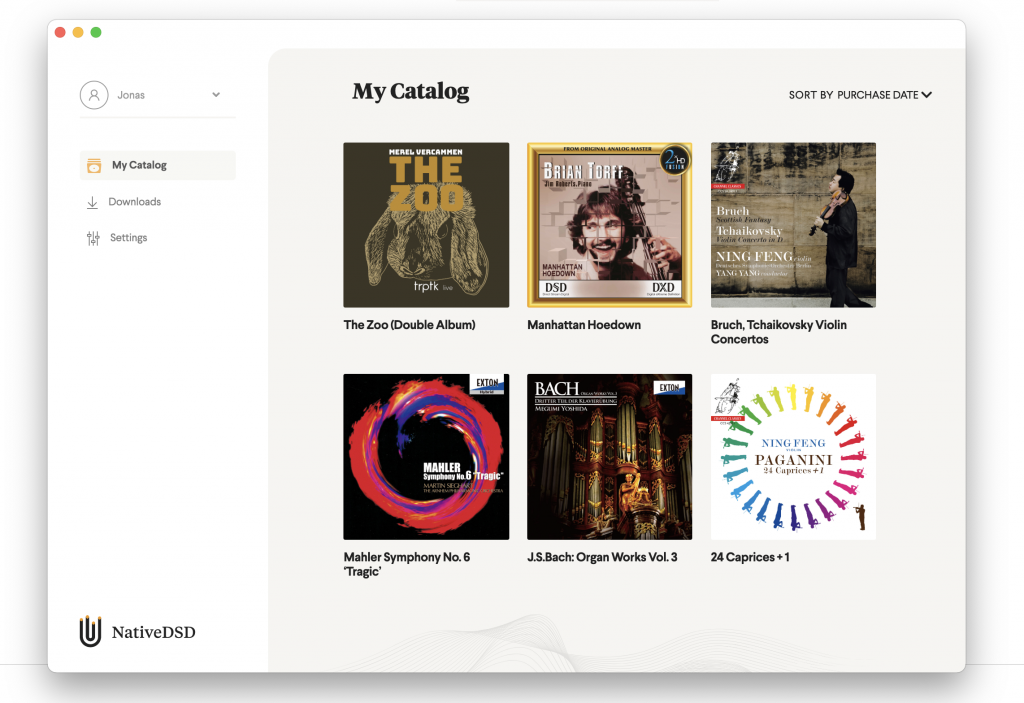Viewport: 1024px width, 703px height.
Task: Click the Jonas user avatar icon
Action: click(x=94, y=95)
